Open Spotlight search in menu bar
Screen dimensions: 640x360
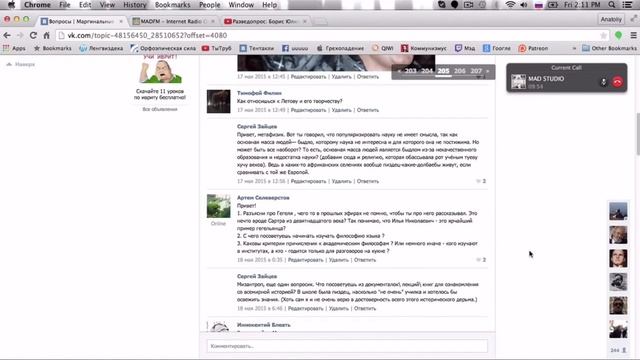point(611,5)
